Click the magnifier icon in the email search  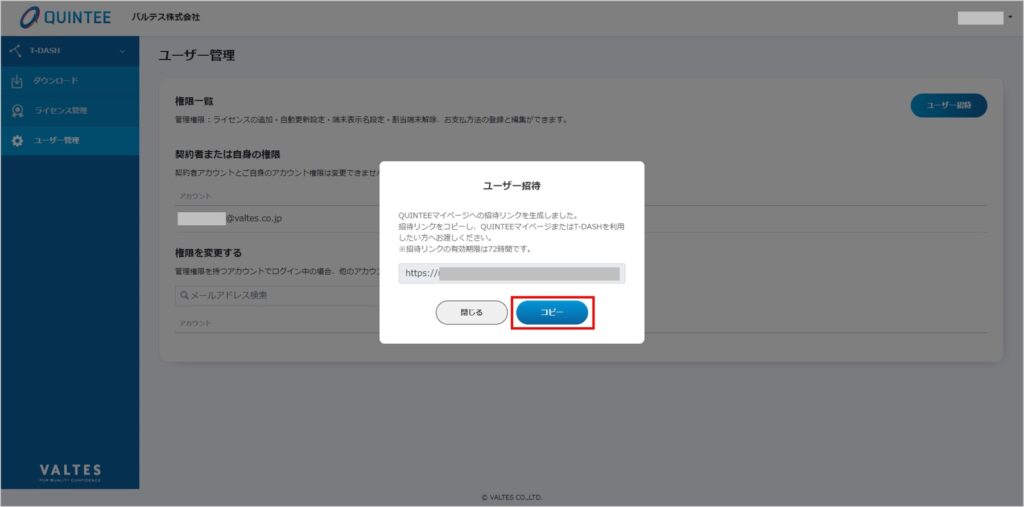(183, 295)
